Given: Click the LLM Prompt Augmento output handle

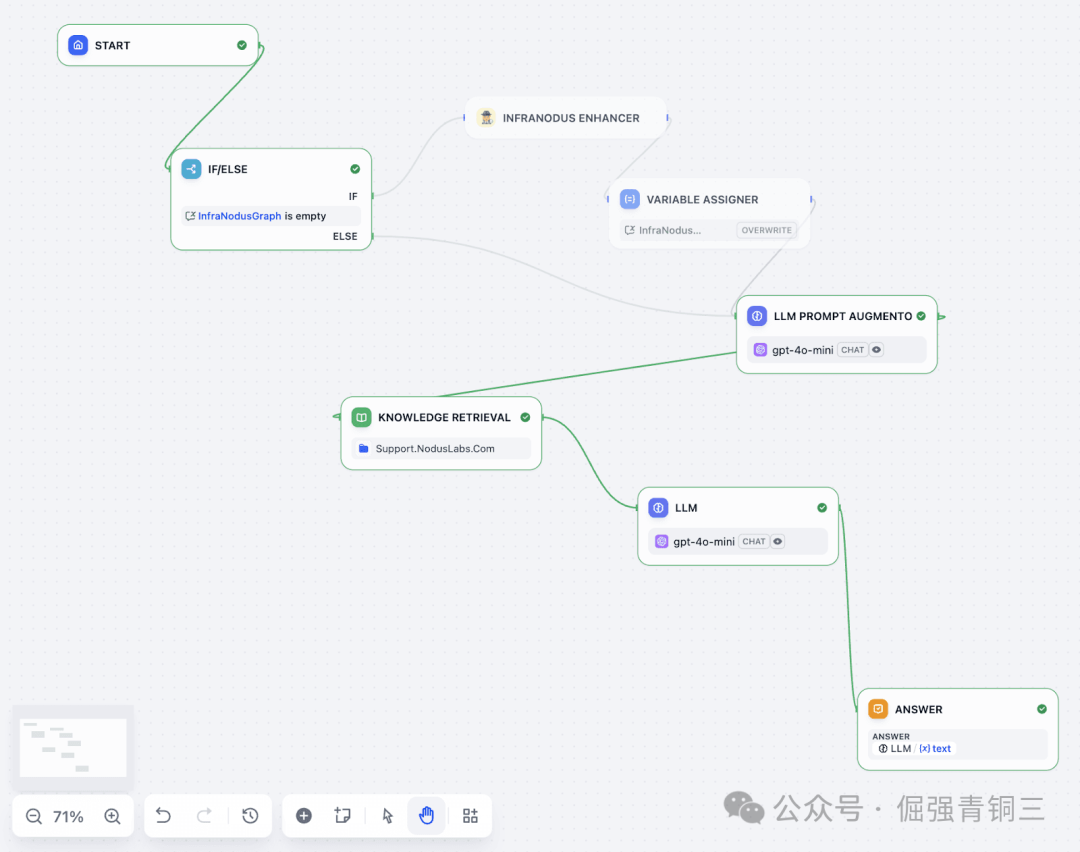Looking at the screenshot, I should coord(939,316).
